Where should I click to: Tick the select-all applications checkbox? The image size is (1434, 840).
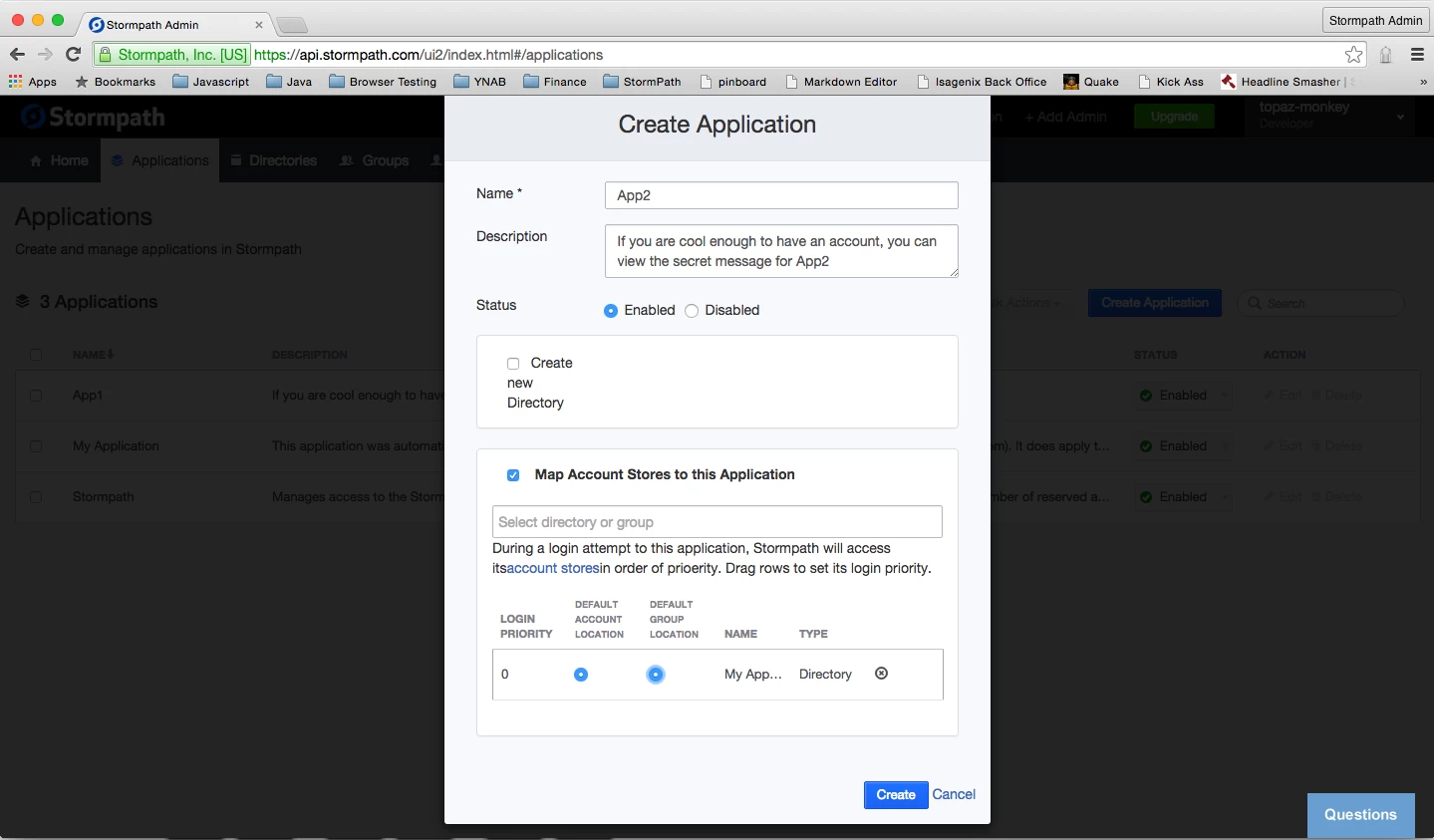pyautogui.click(x=36, y=355)
